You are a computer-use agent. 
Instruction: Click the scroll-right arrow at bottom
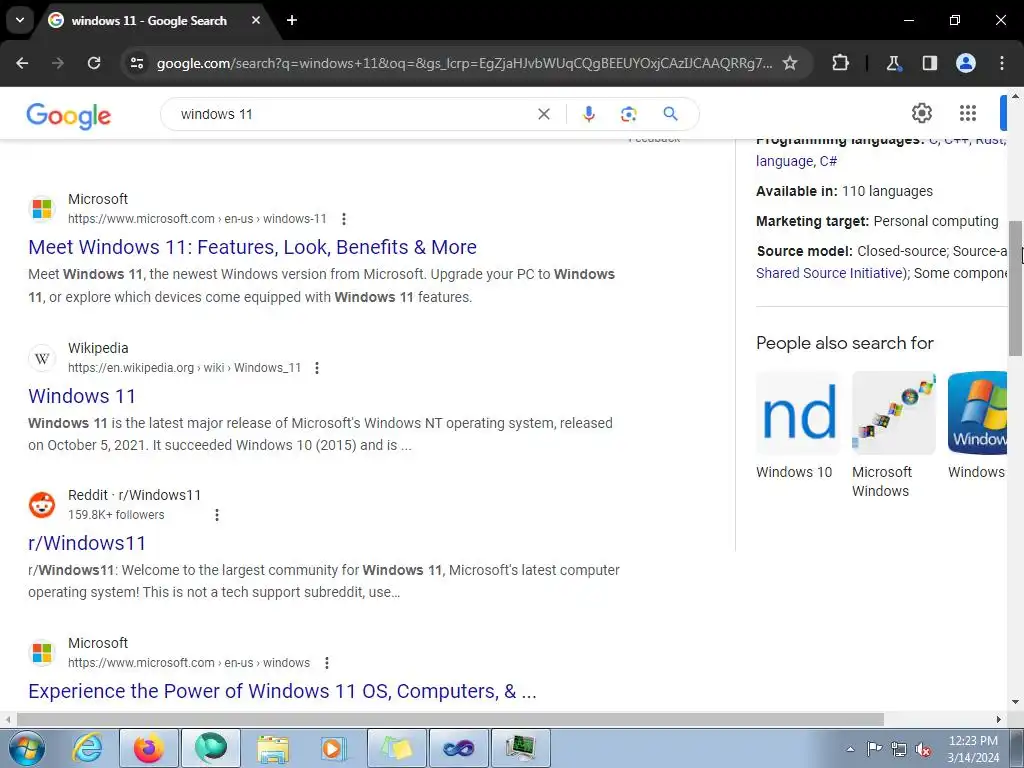coord(999,719)
